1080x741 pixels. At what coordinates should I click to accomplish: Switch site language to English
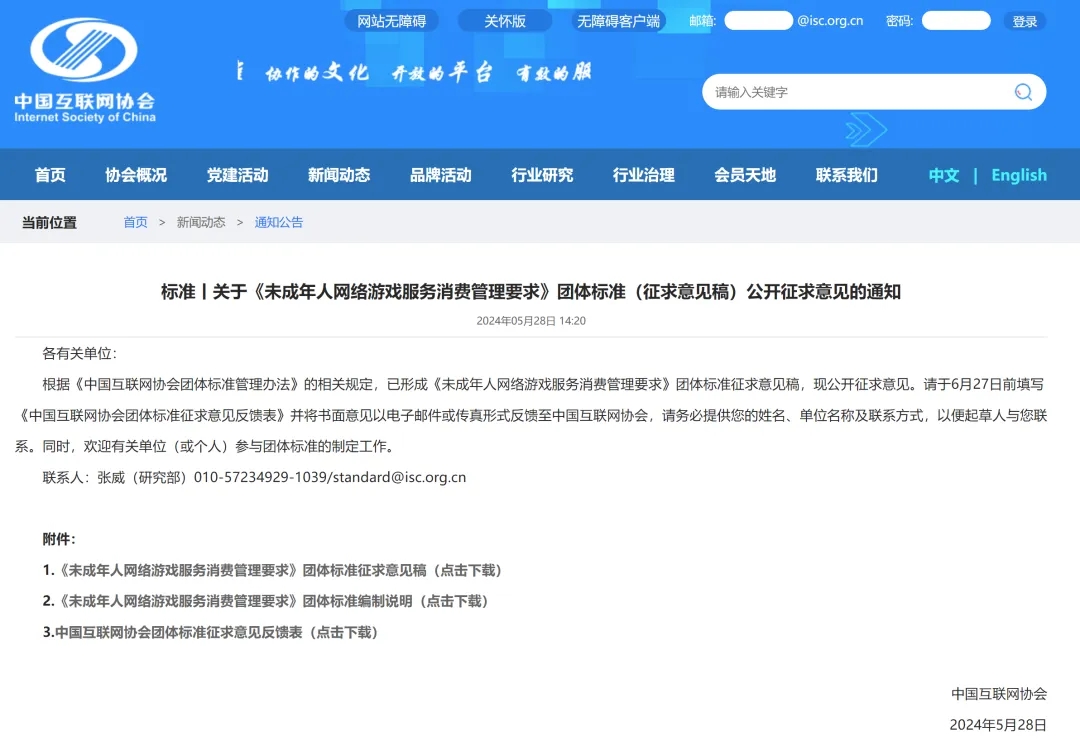click(1019, 176)
